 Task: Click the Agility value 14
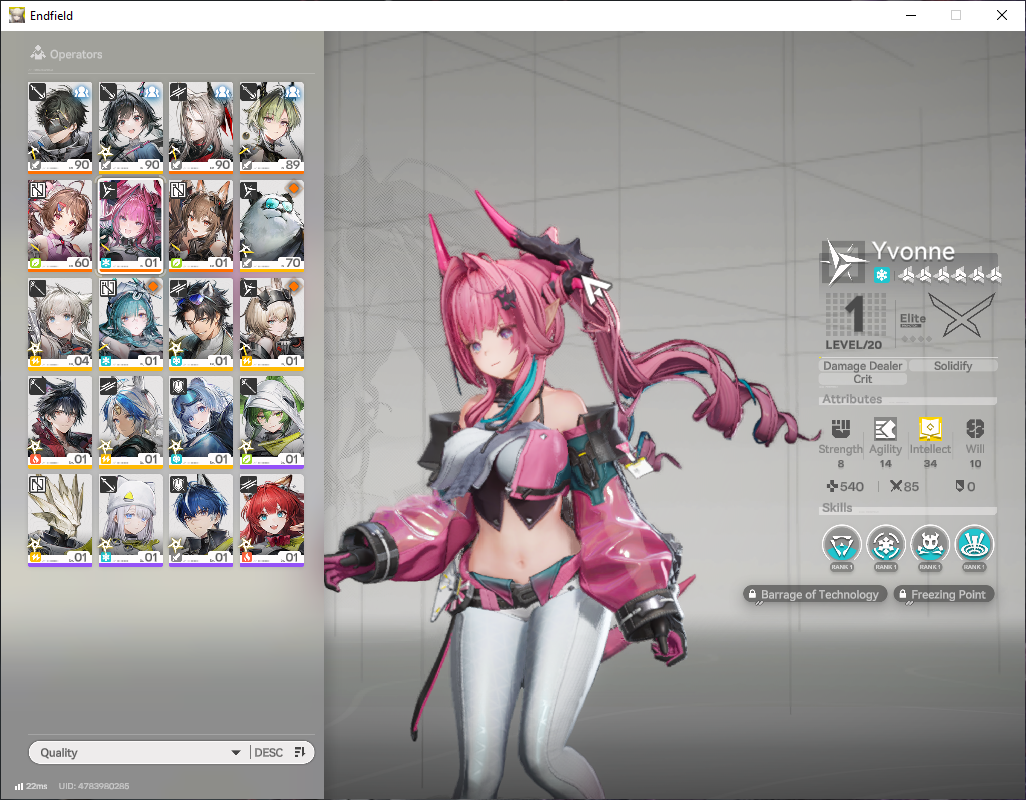coord(885,463)
